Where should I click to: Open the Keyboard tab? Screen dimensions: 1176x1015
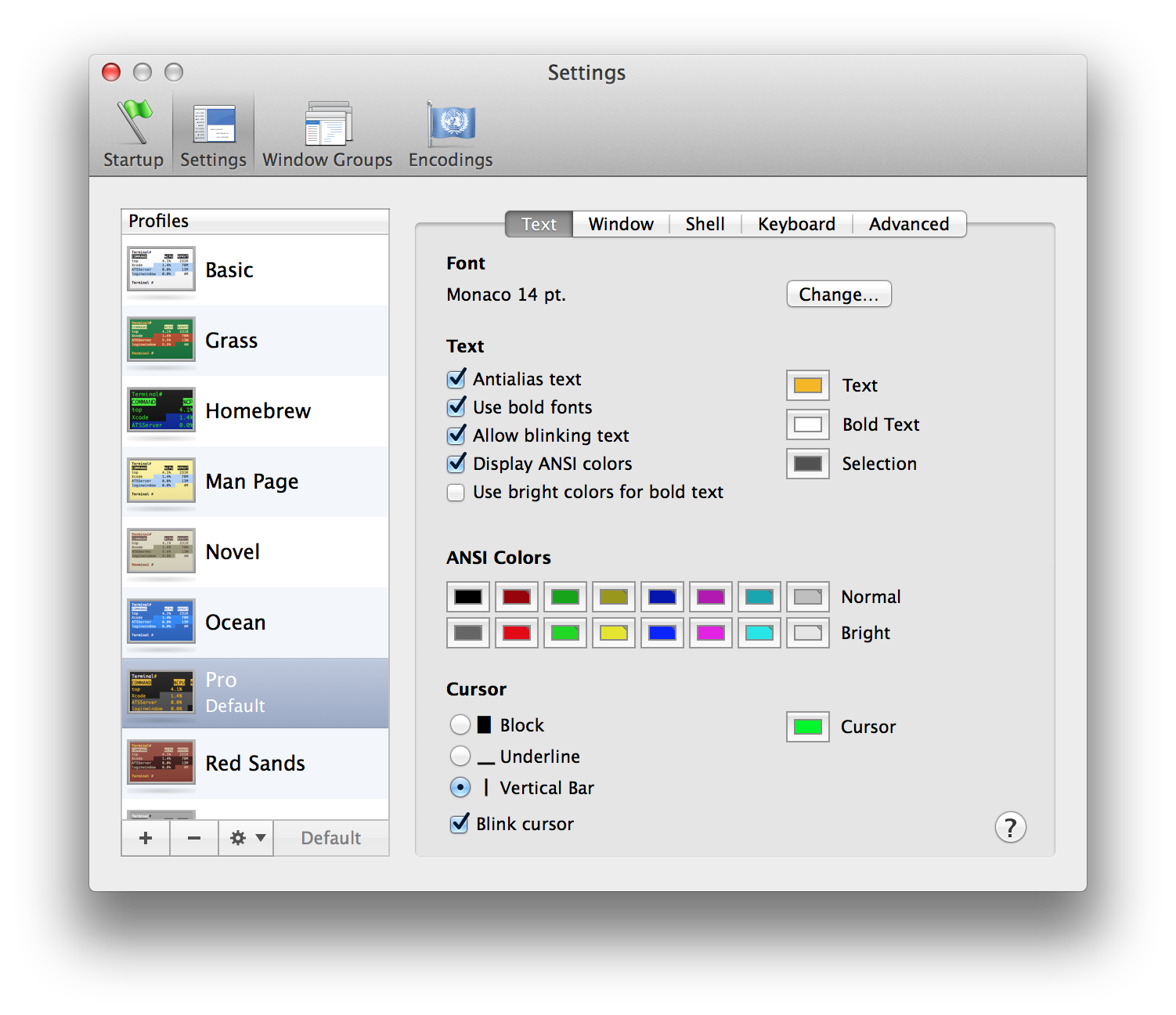click(x=796, y=224)
